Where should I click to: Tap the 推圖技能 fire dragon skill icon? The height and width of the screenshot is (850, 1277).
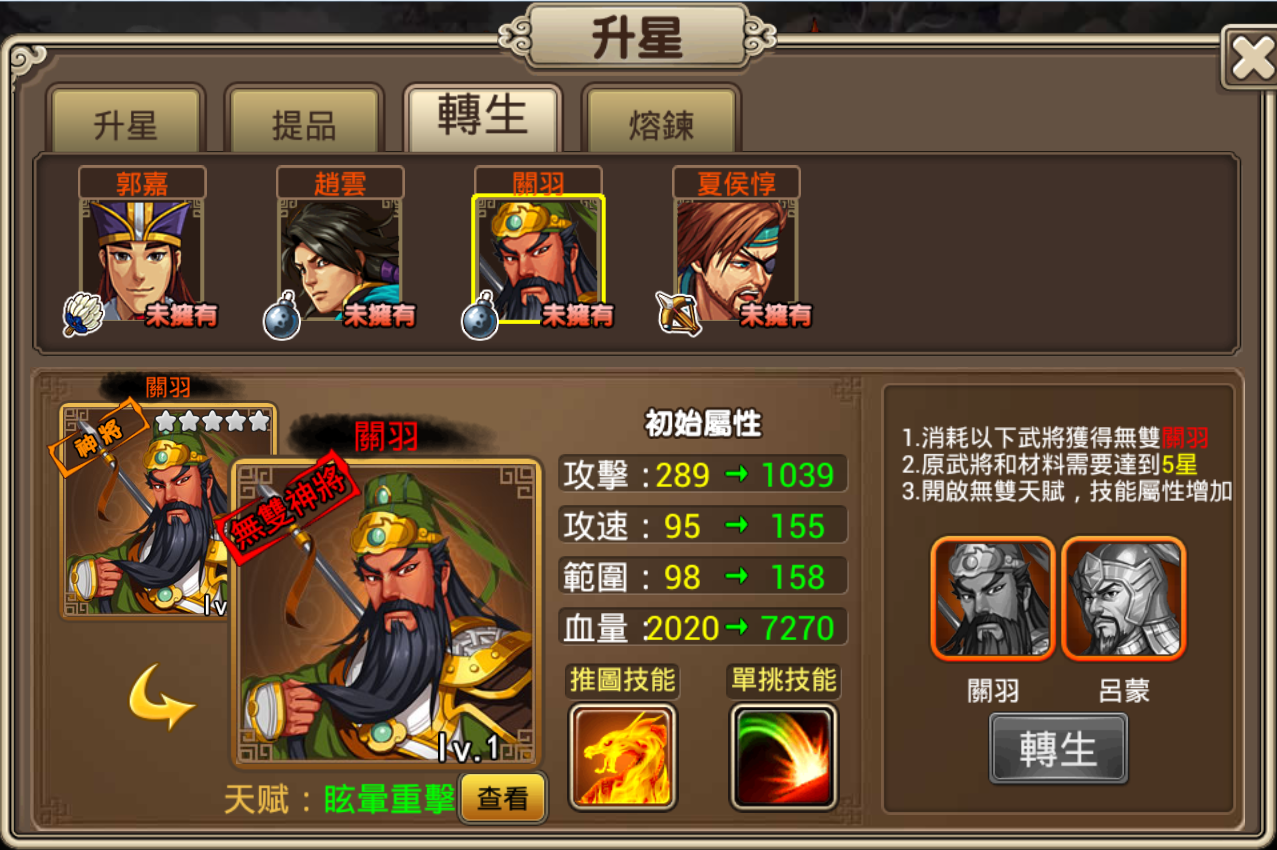point(622,756)
